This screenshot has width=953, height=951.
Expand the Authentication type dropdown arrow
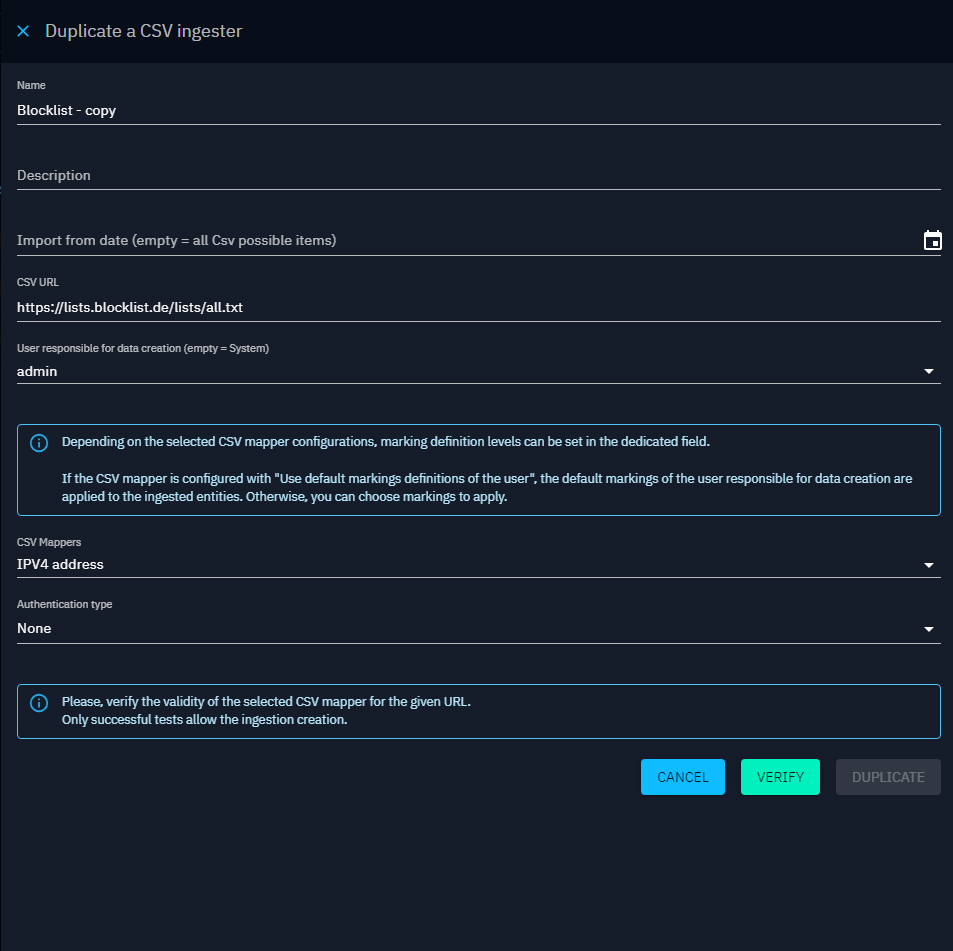point(929,629)
